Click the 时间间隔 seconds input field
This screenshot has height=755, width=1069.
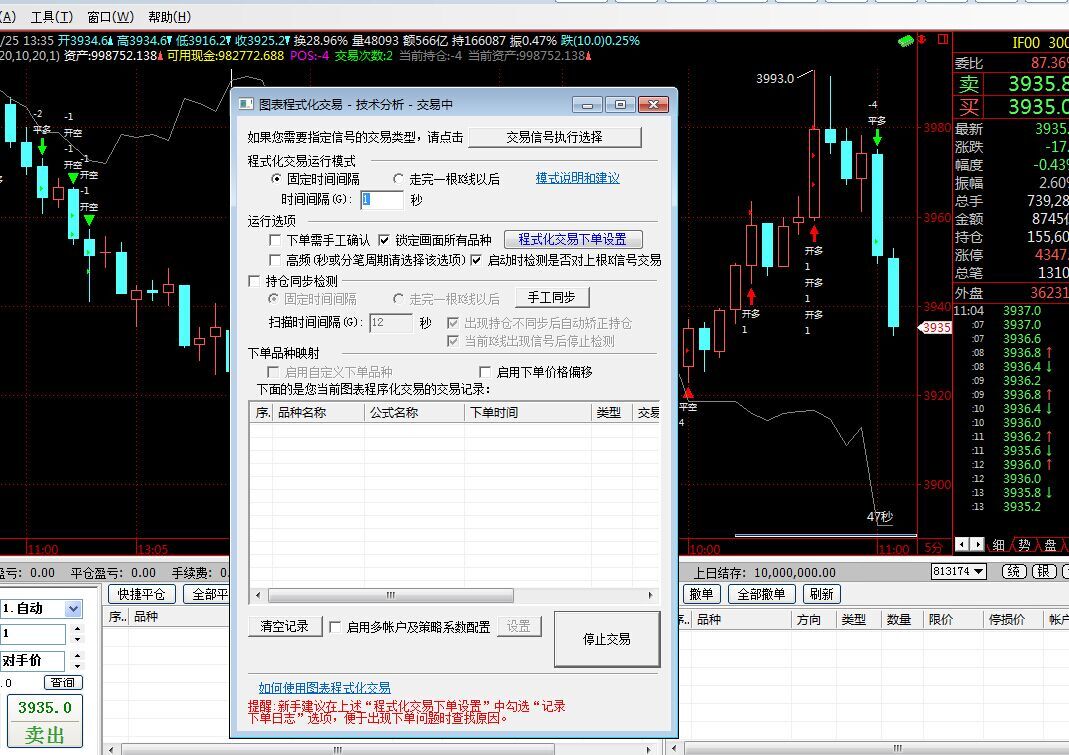(x=382, y=200)
